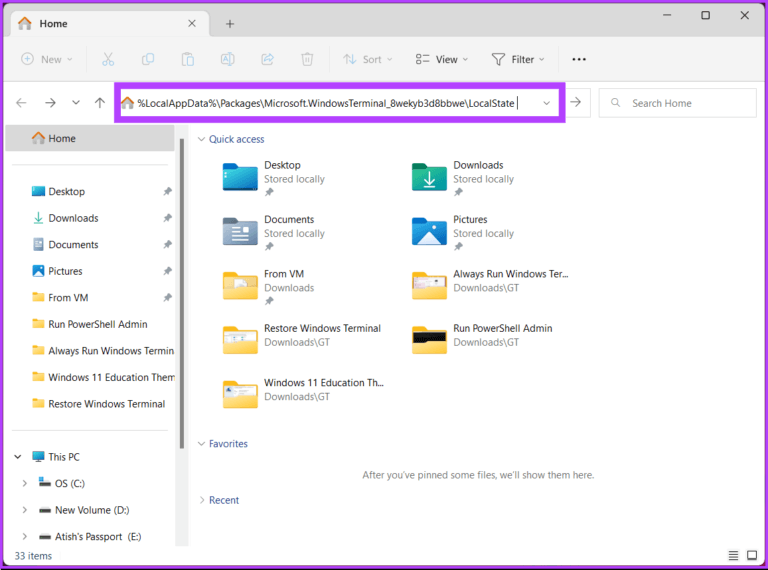Click the Delete trash icon
The height and width of the screenshot is (570, 768).
point(307,59)
